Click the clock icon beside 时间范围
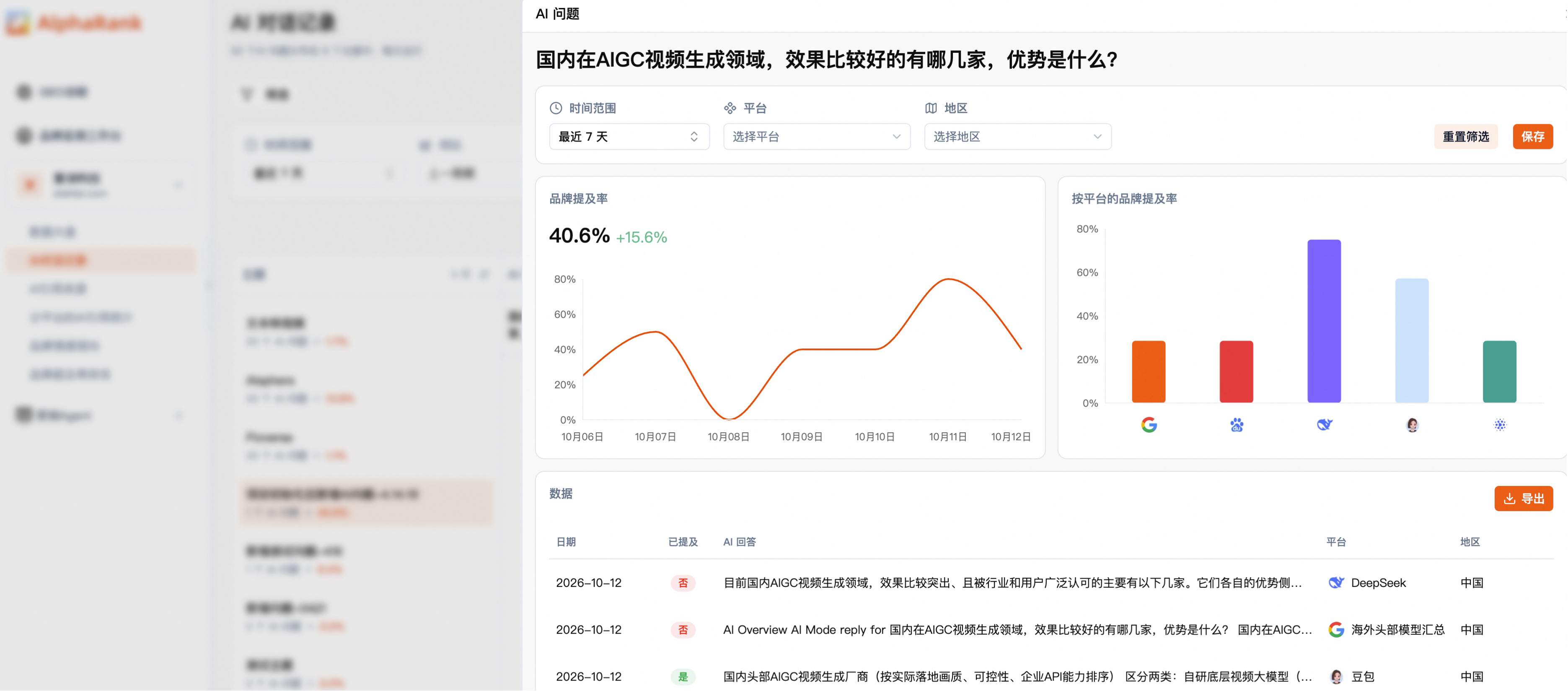1568x691 pixels. [x=555, y=108]
